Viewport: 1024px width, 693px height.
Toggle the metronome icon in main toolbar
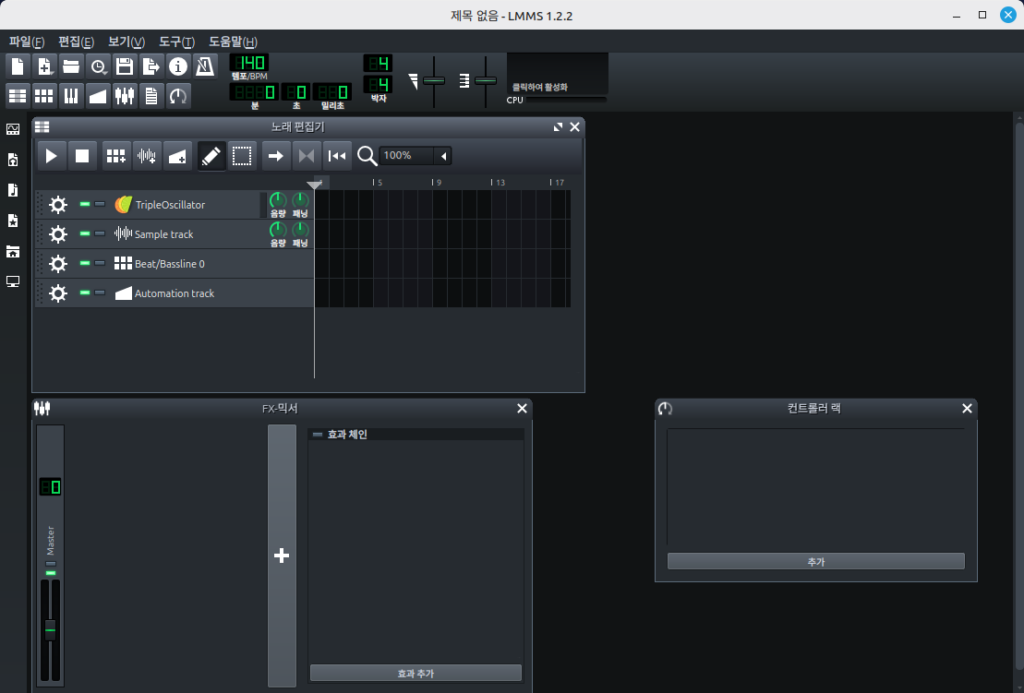pos(204,67)
